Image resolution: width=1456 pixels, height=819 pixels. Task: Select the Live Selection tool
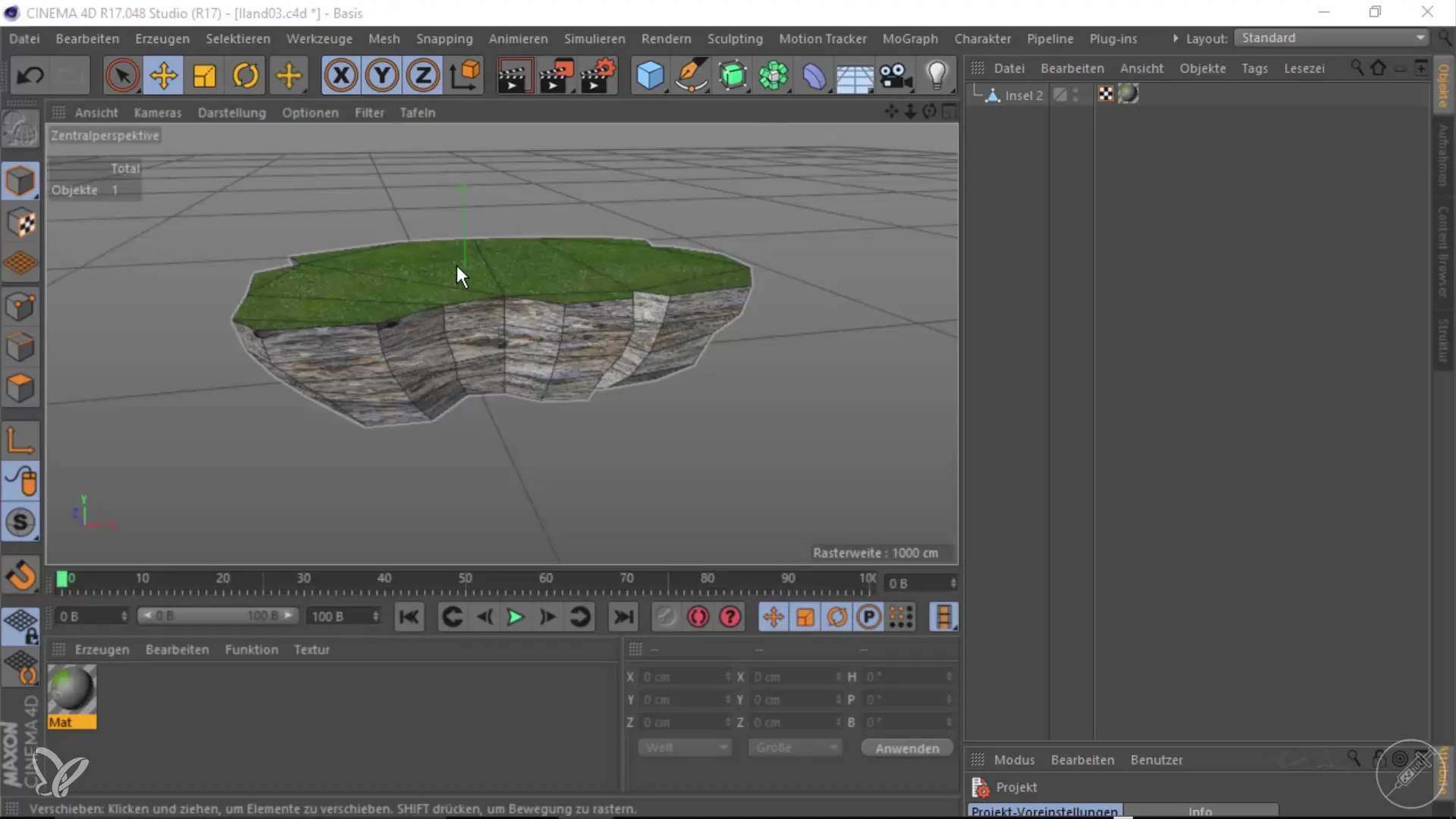point(122,76)
